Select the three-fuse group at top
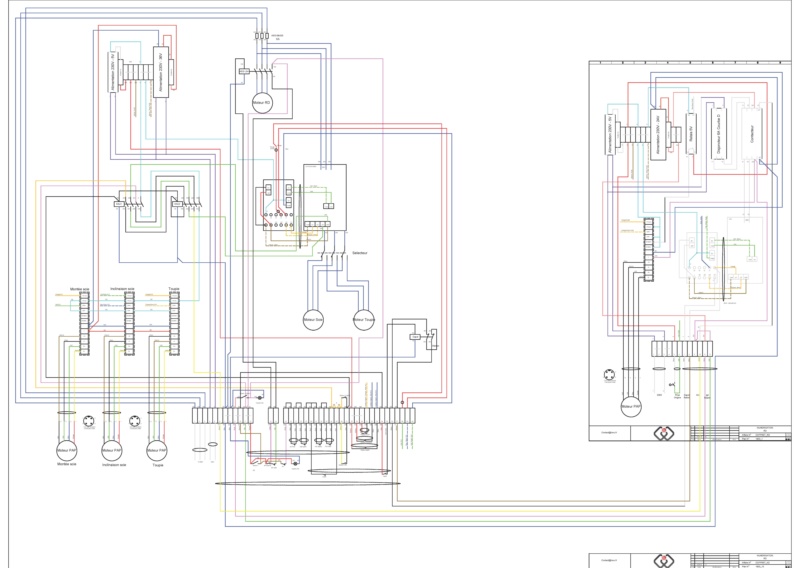 (x=264, y=36)
